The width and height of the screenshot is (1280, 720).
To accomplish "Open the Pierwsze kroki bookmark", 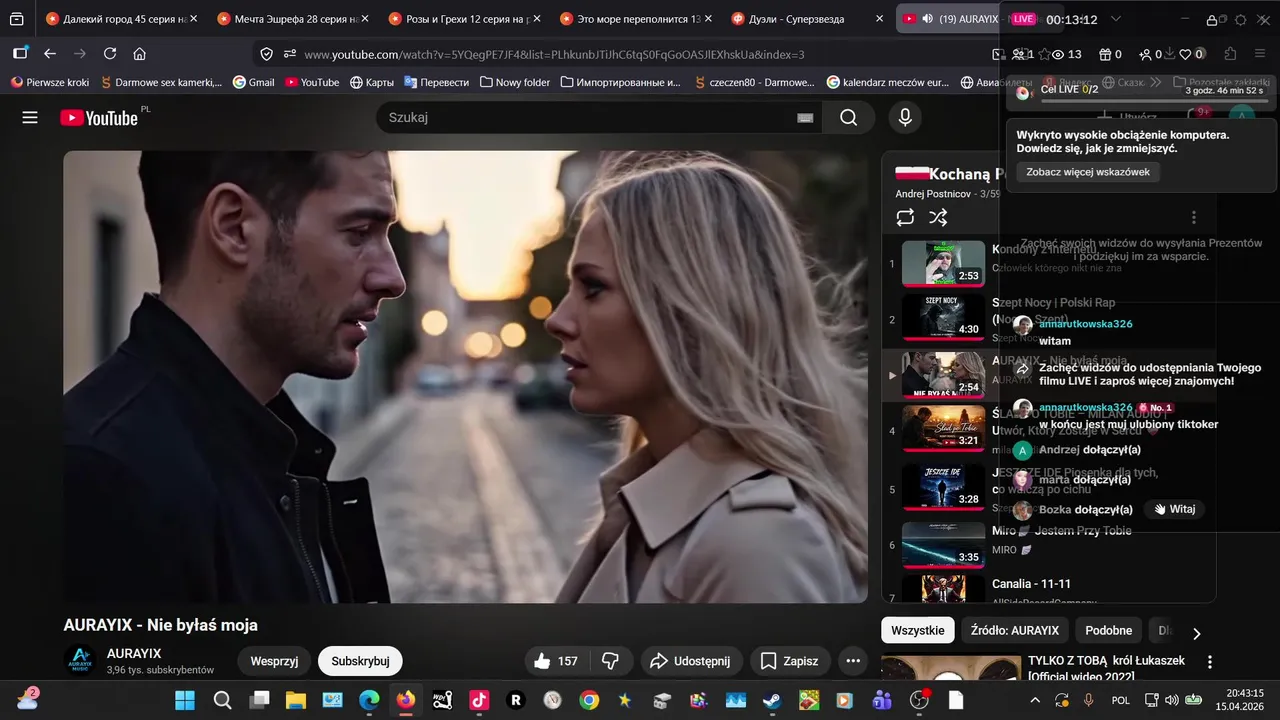I will 49,82.
